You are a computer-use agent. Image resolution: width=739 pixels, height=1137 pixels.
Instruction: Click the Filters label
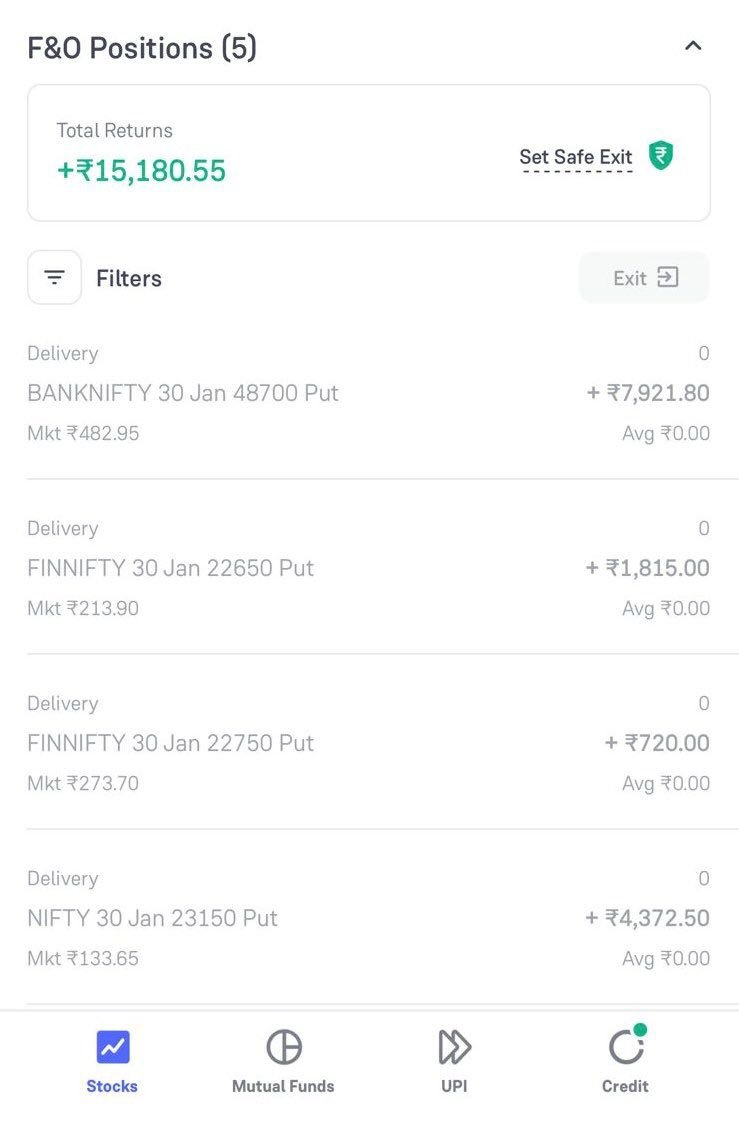pyautogui.click(x=129, y=278)
